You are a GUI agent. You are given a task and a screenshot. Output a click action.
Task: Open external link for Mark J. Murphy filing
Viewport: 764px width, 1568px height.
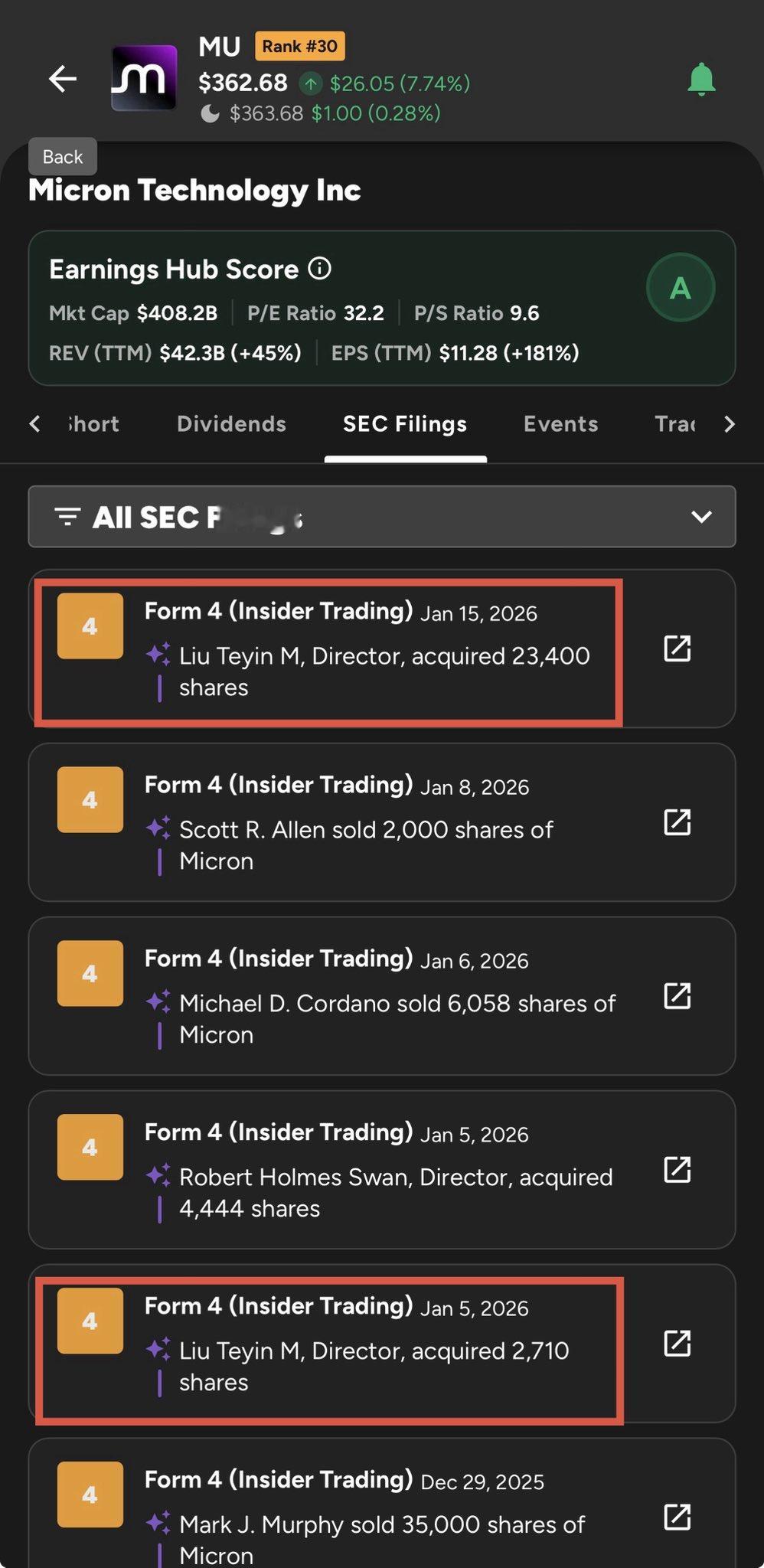(x=677, y=1517)
